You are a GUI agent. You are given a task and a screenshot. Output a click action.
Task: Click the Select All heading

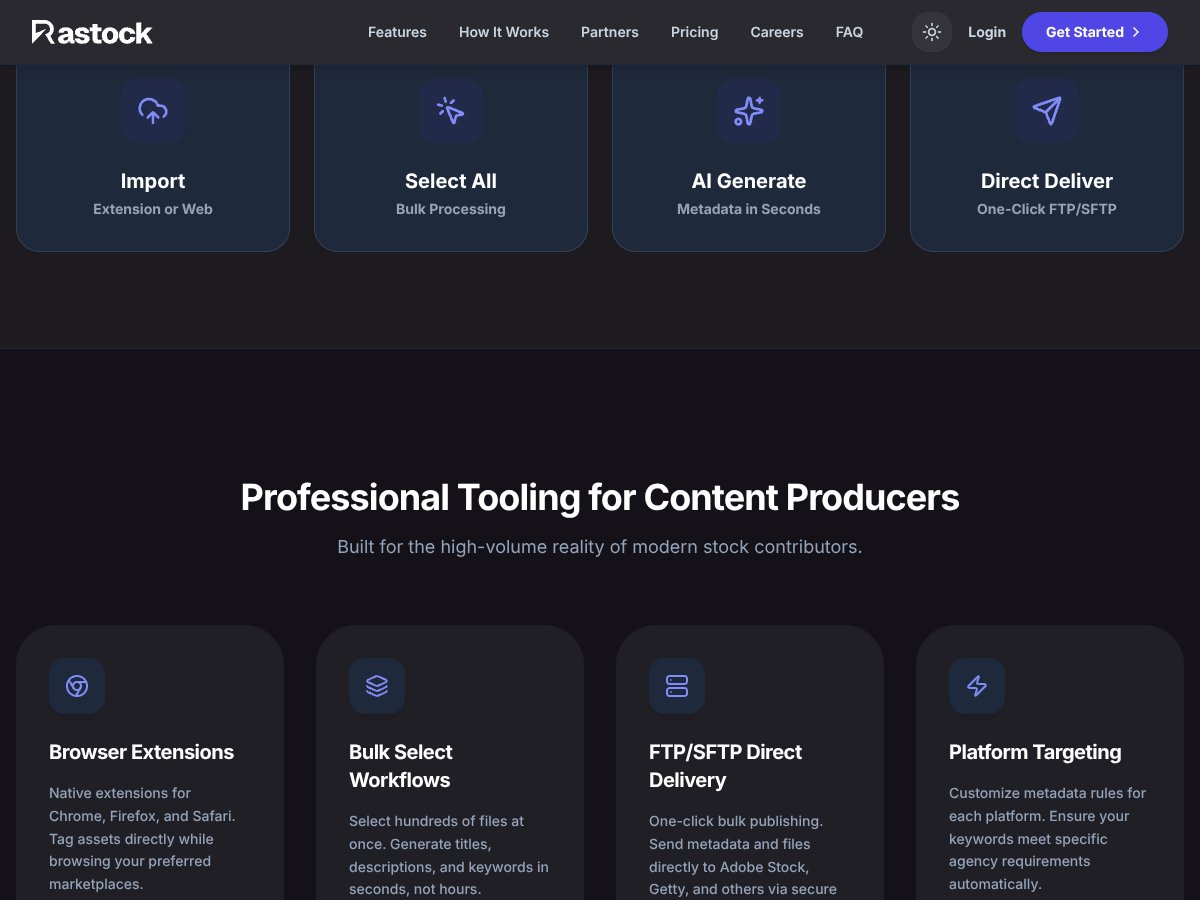[x=451, y=181]
